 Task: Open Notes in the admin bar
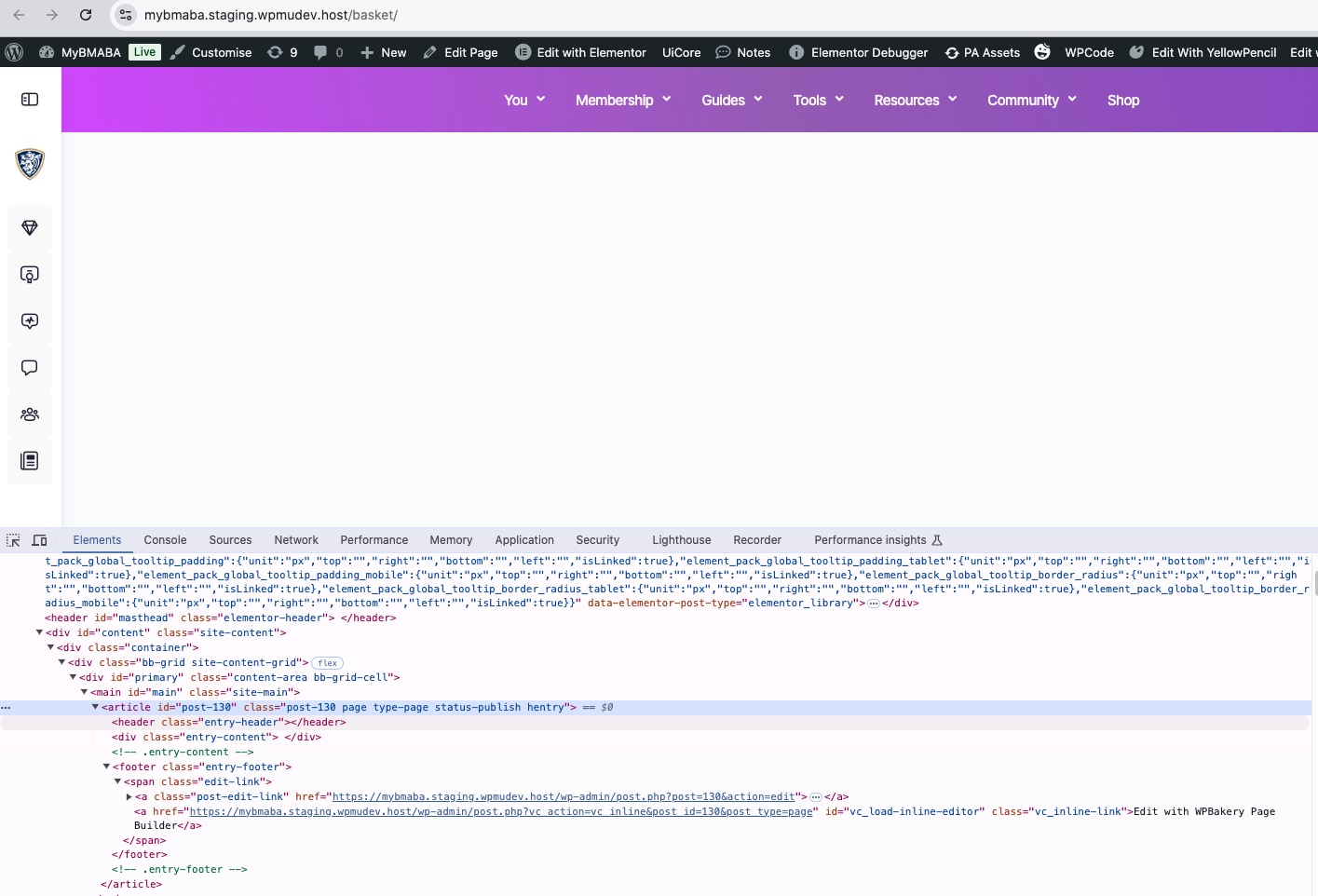click(743, 52)
